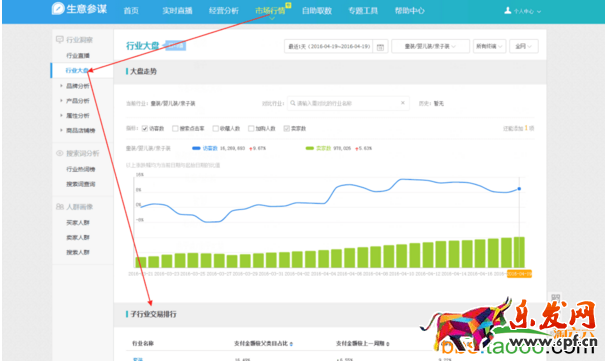Expand the 品牌分析 tree item
Image resolution: width=608 pixels, height=362 pixels.
pyautogui.click(x=61, y=86)
